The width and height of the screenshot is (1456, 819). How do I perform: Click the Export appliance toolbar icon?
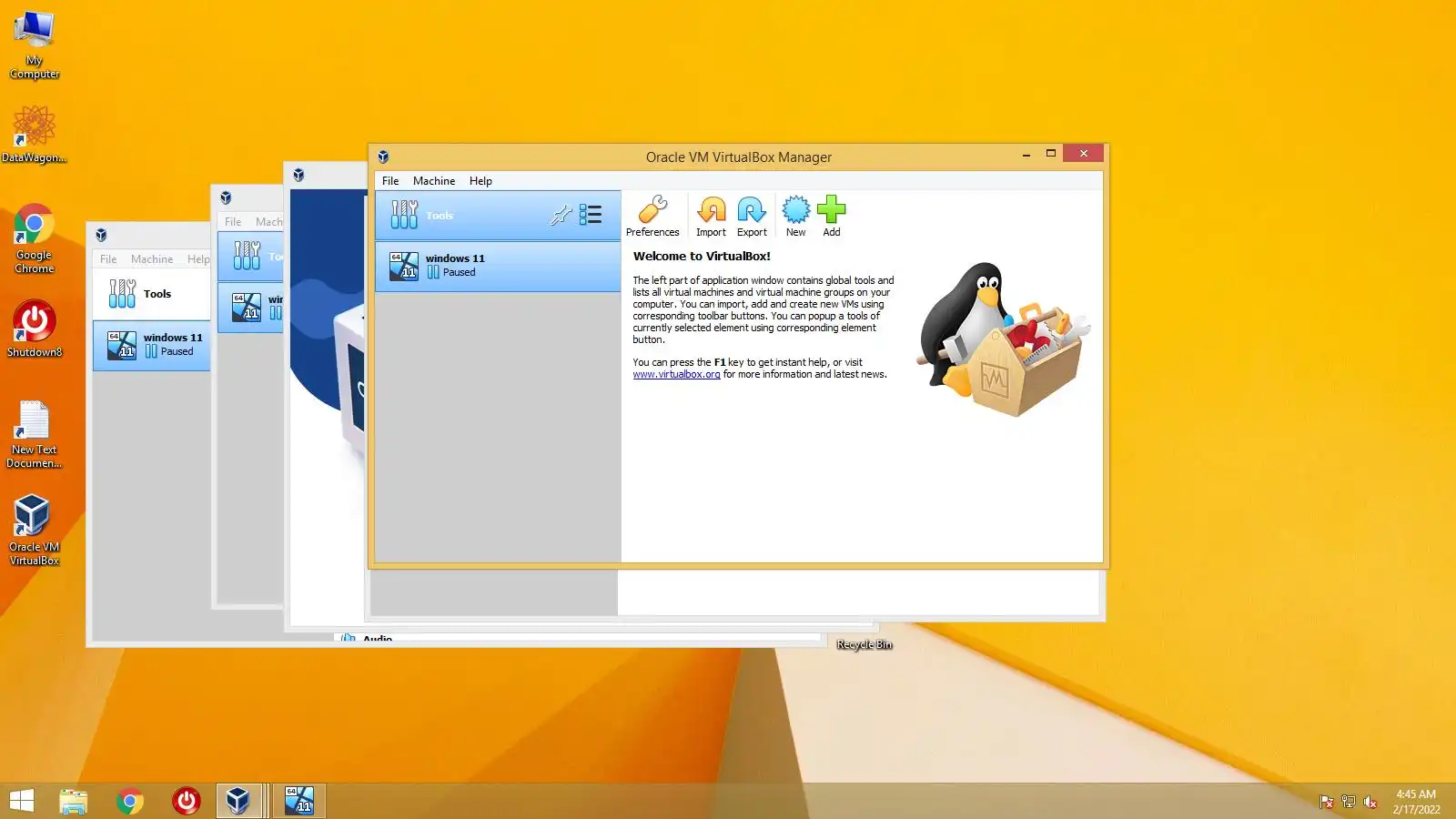pos(752,217)
